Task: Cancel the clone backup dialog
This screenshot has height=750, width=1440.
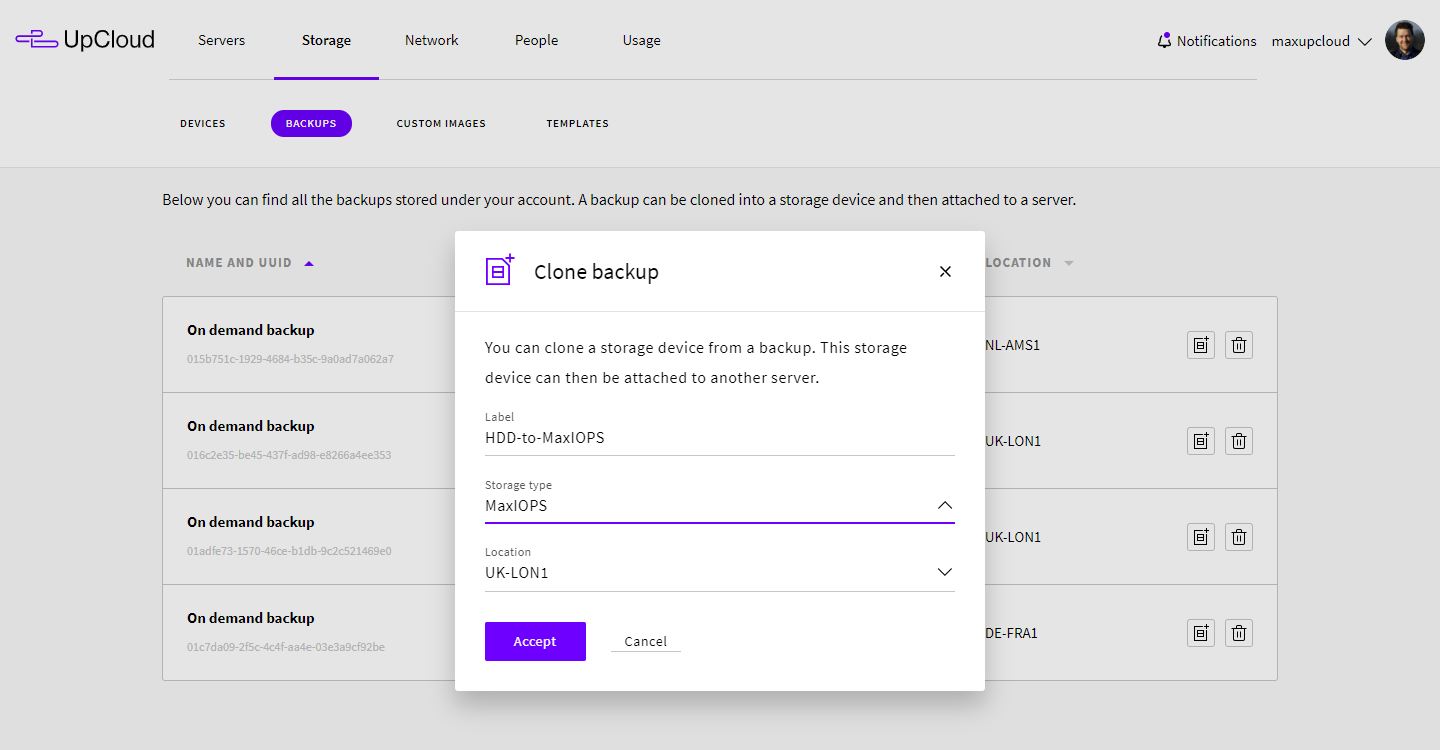Action: (645, 642)
